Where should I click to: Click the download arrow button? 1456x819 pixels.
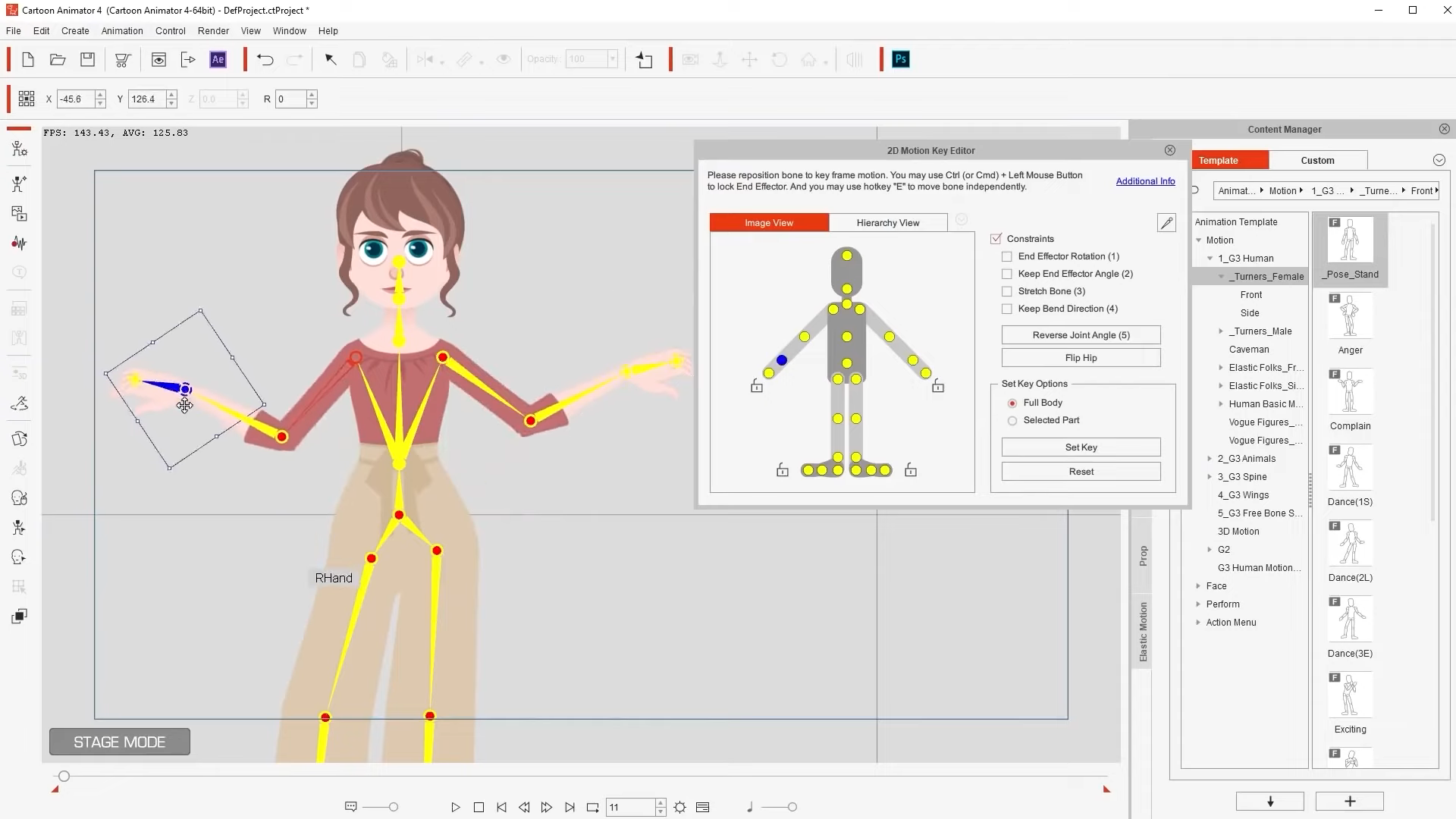point(1270,802)
